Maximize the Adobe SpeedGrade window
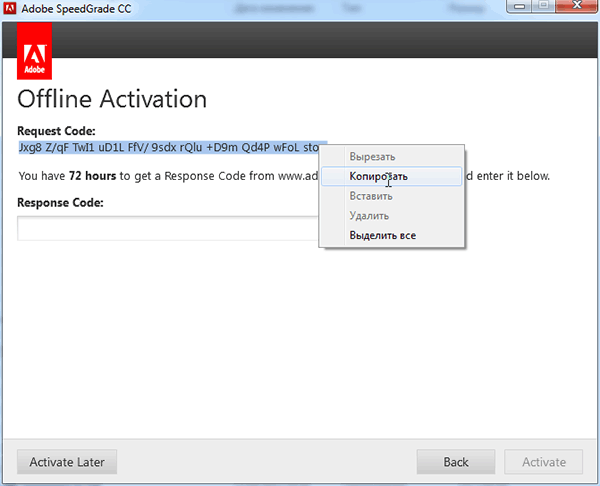This screenshot has width=600, height=486. point(544,6)
